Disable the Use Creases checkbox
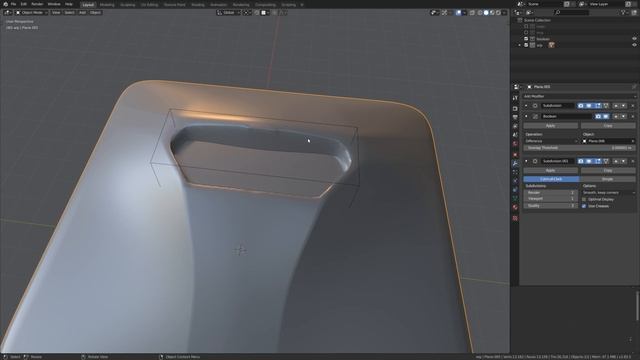Image resolution: width=640 pixels, height=360 pixels. 584,206
